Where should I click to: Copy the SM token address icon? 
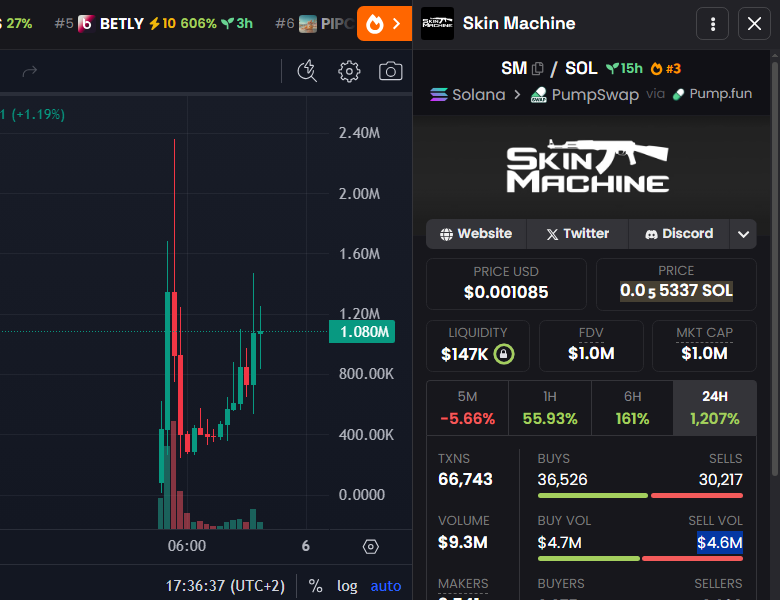pyautogui.click(x=538, y=69)
